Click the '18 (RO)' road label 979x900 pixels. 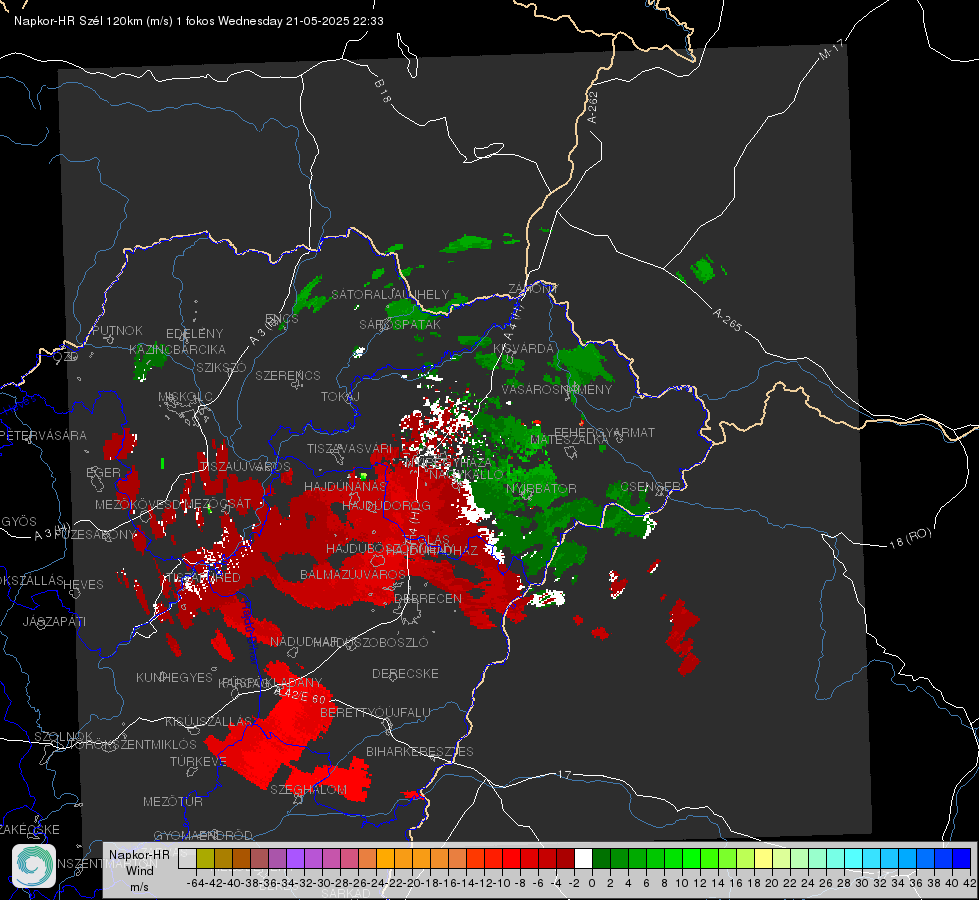(910, 538)
